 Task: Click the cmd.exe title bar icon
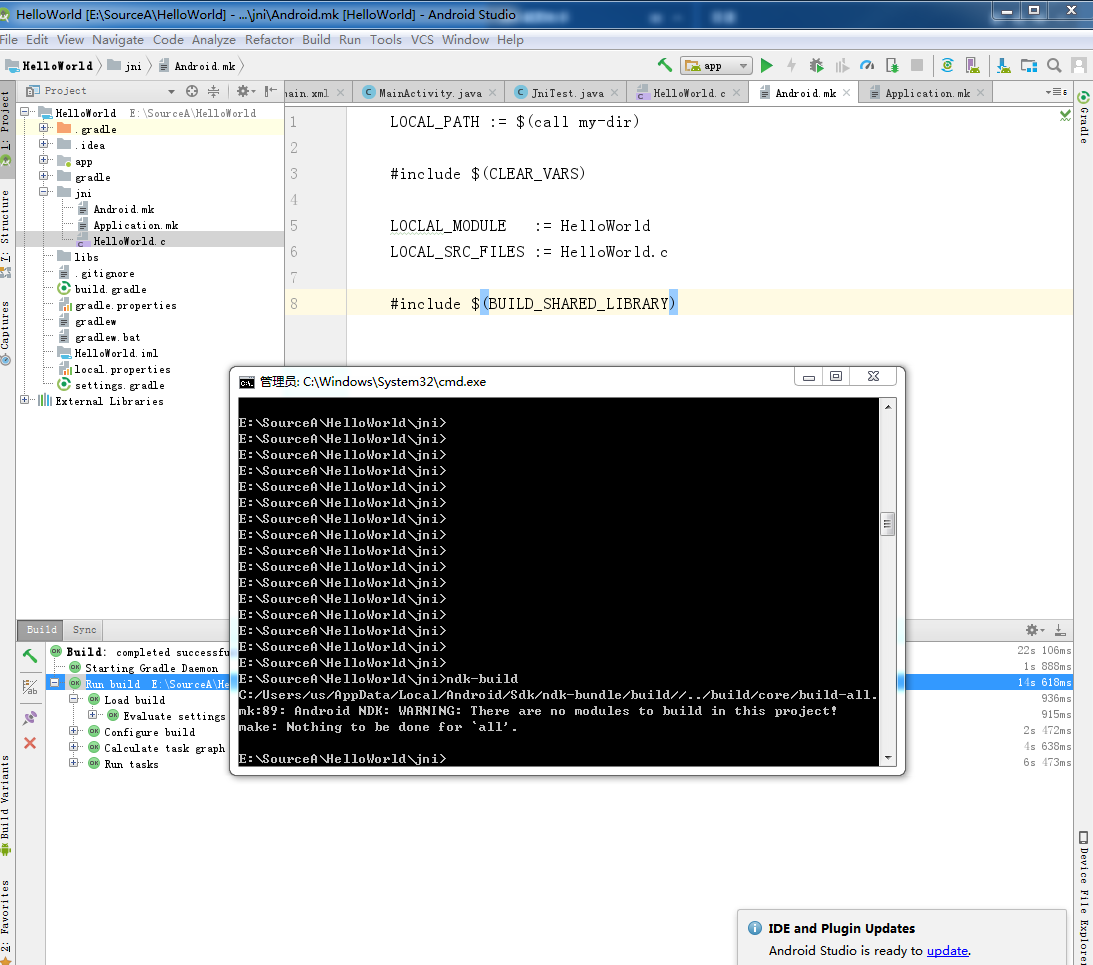click(247, 382)
